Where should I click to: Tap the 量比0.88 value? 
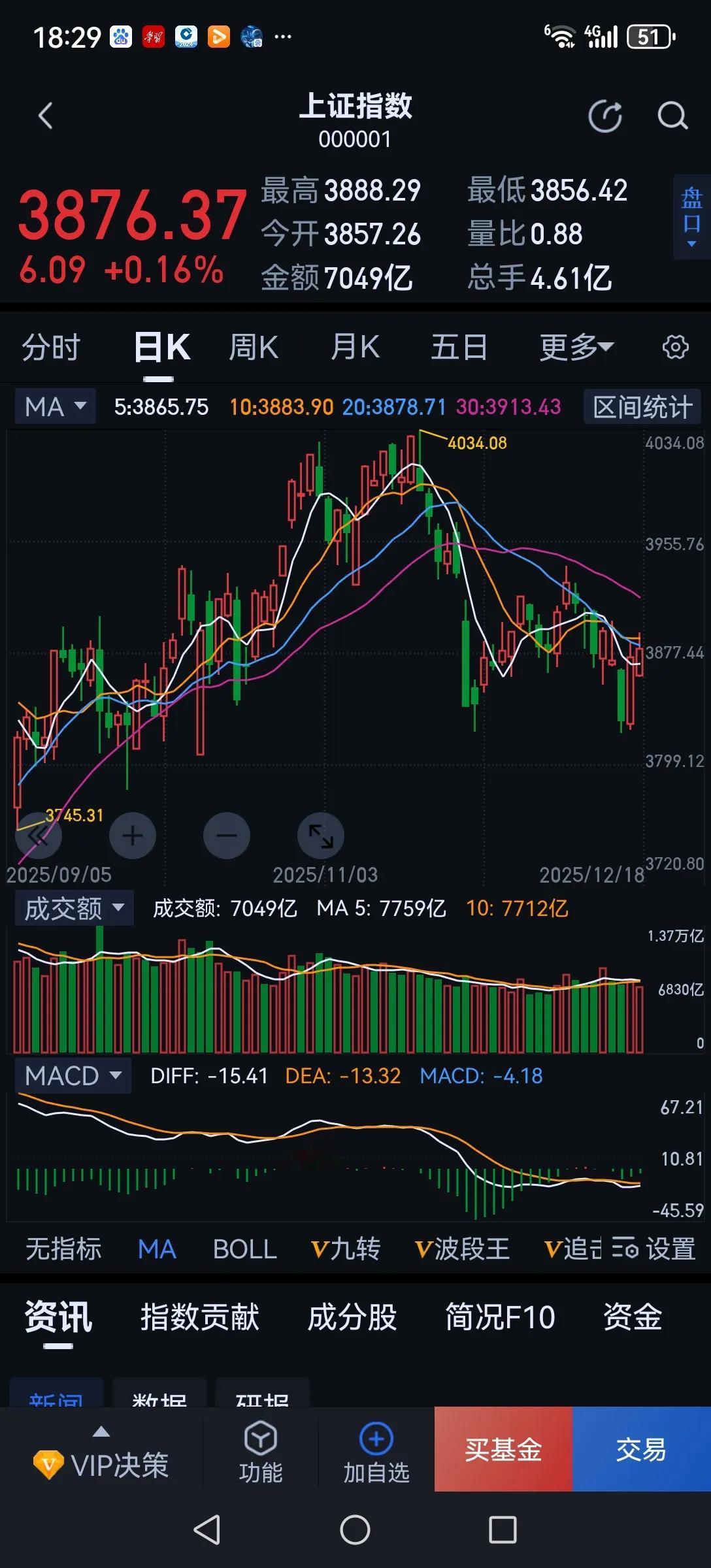525,234
